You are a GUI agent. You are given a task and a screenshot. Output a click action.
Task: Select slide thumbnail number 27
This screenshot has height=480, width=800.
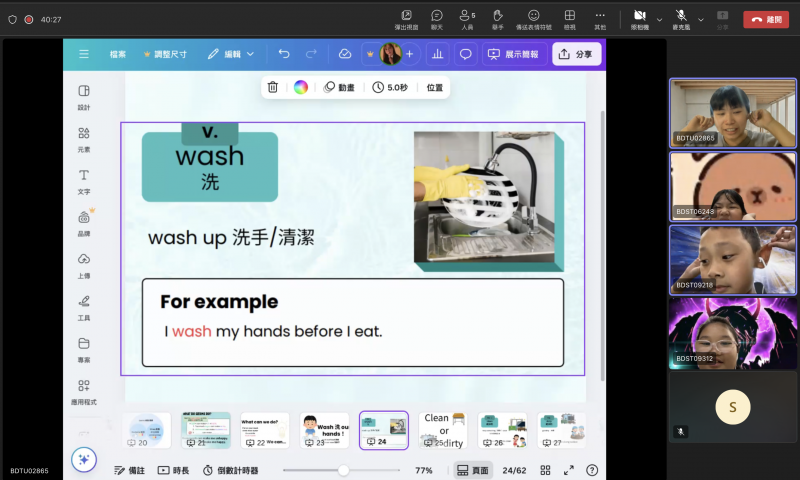point(562,431)
